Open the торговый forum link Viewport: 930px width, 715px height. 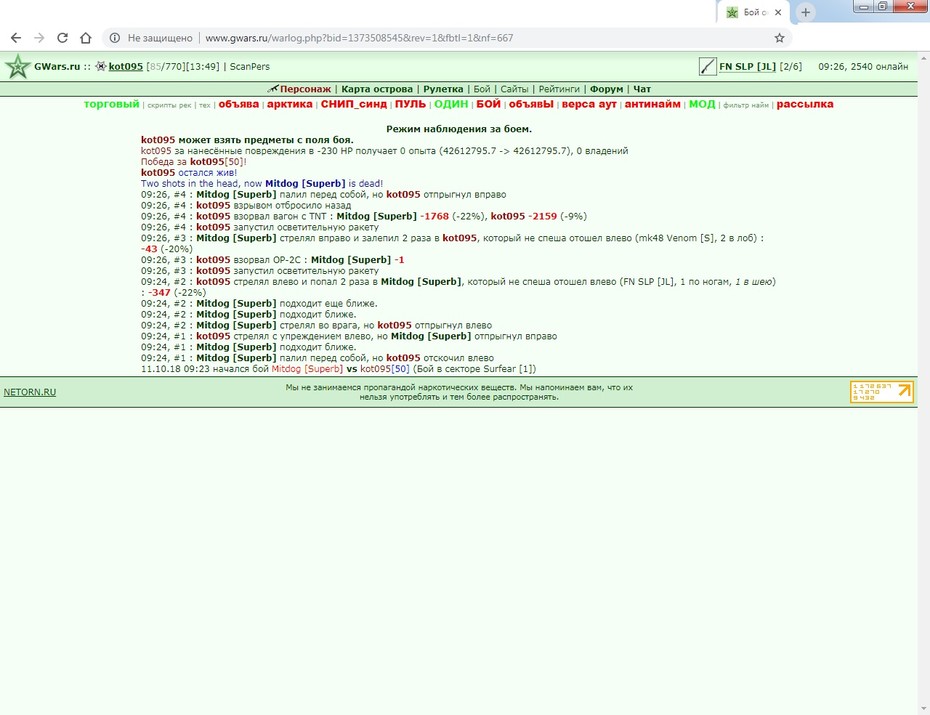click(x=112, y=104)
